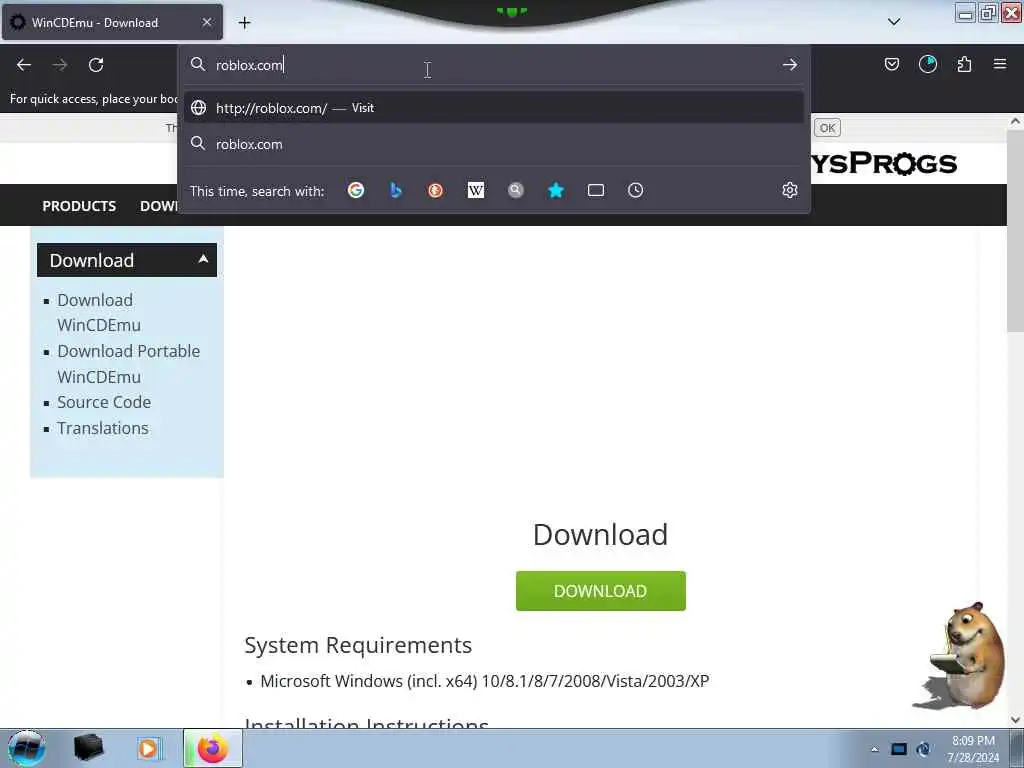Open the Download Portable WinCDEmu link
Screen dimensions: 1024x768
tap(129, 364)
